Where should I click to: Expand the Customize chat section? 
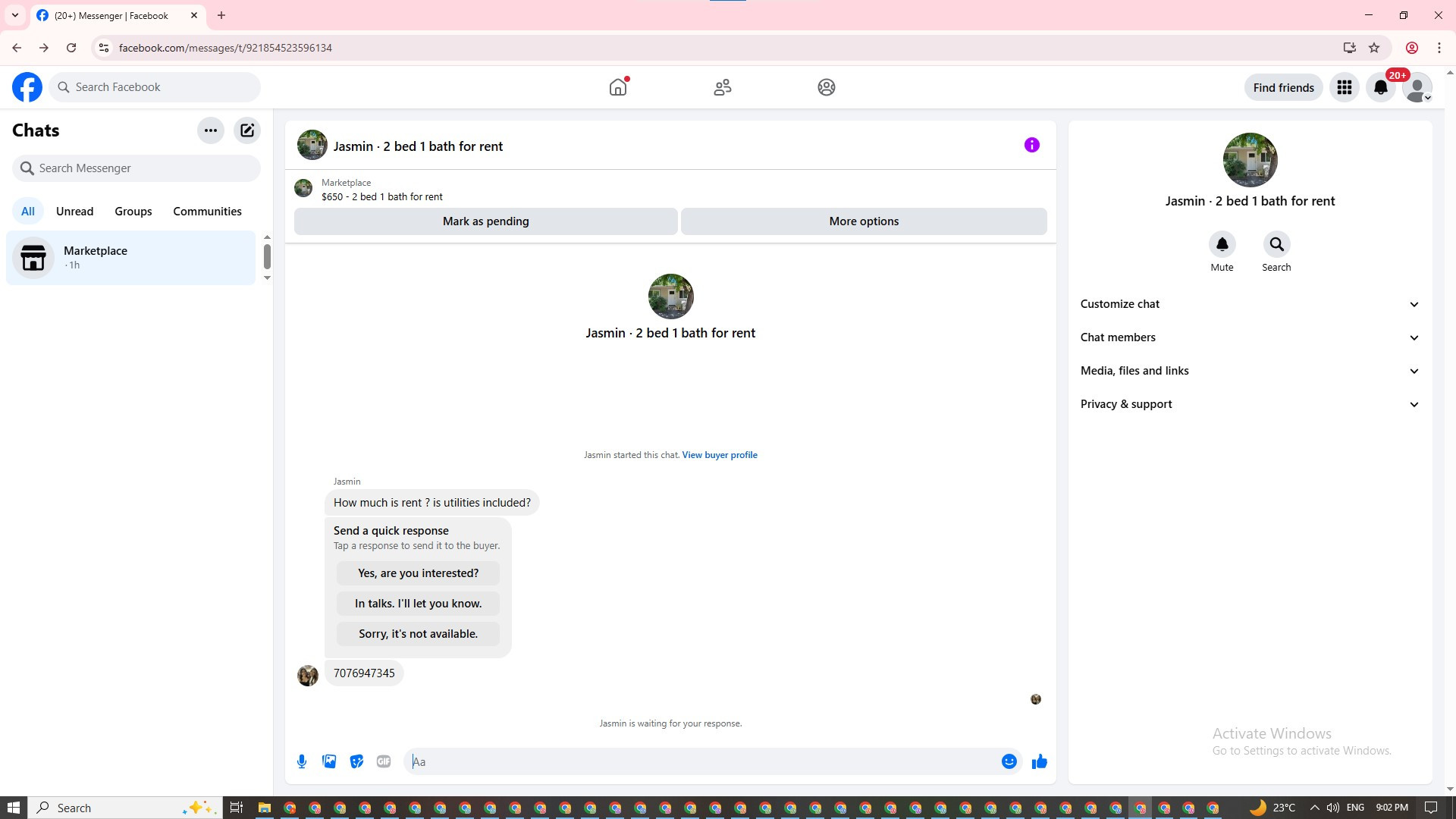click(1250, 304)
